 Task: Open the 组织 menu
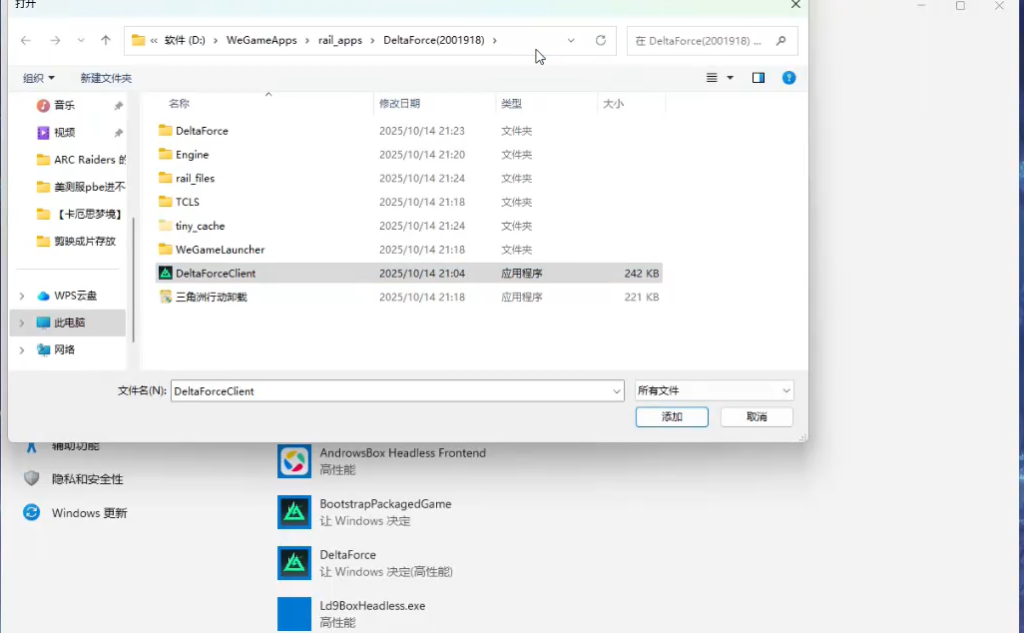click(39, 78)
